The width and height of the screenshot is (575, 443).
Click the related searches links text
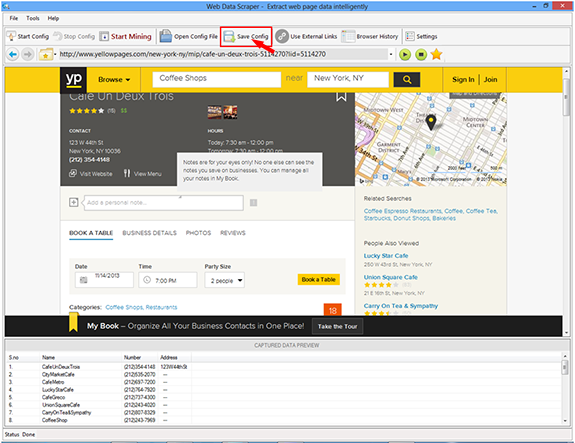click(431, 215)
